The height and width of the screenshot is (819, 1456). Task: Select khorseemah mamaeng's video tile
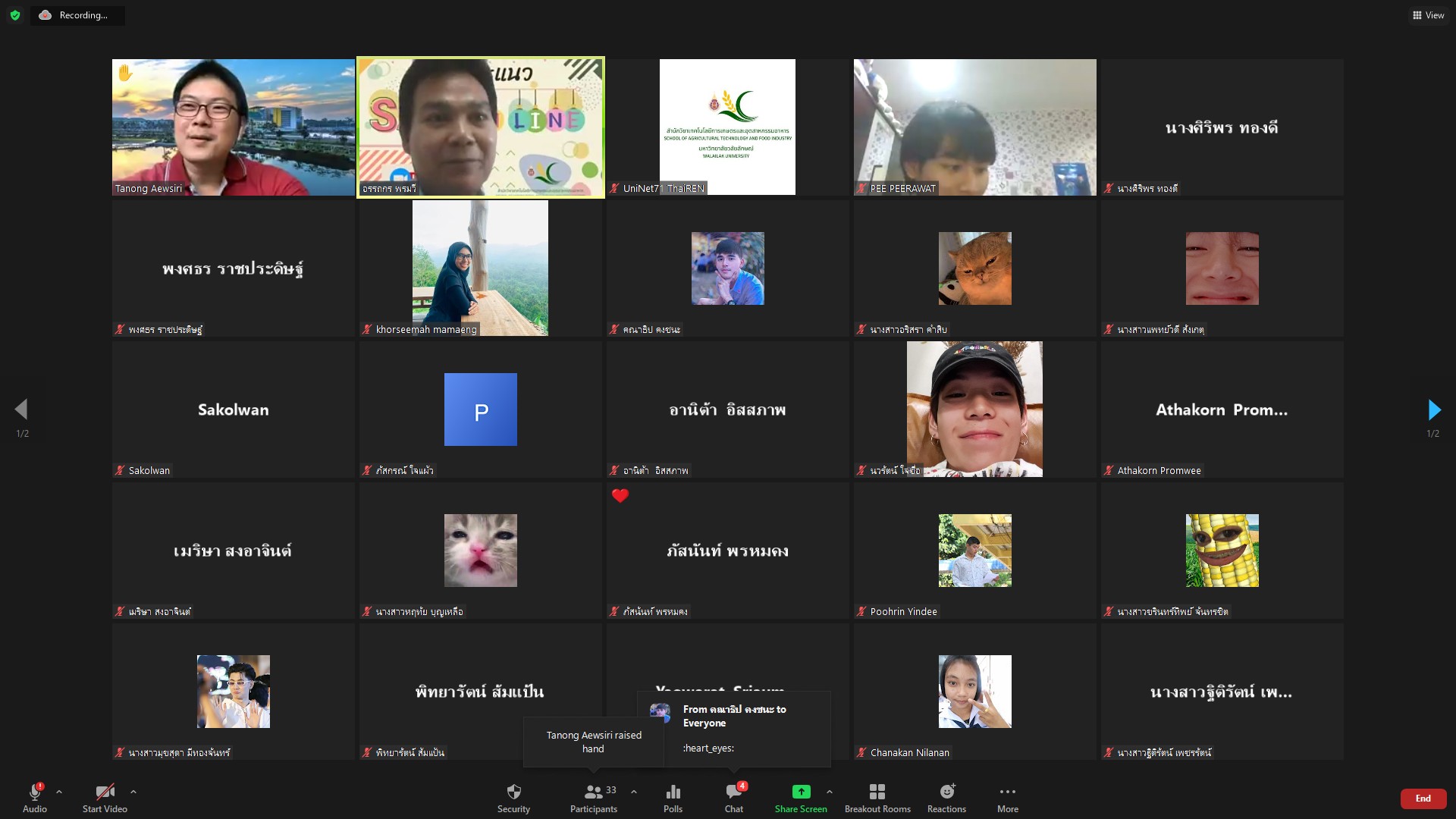(x=480, y=268)
